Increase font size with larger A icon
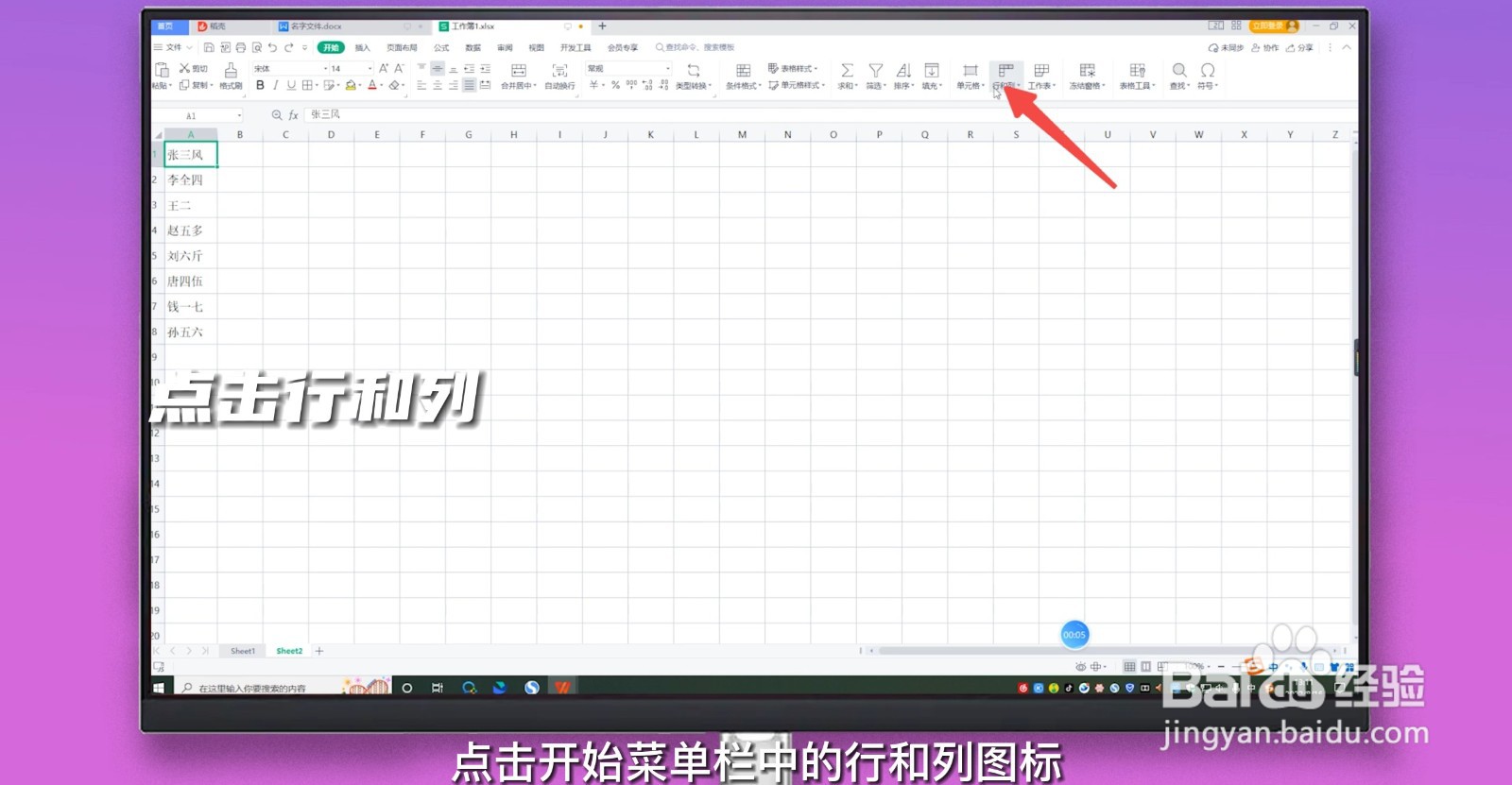Image resolution: width=1512 pixels, height=785 pixels. click(384, 68)
